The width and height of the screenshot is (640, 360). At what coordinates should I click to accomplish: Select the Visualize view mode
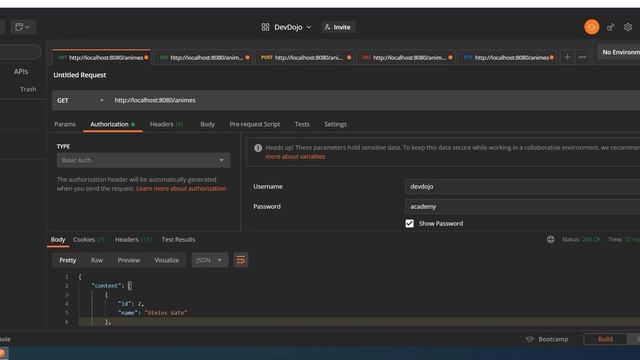click(167, 260)
